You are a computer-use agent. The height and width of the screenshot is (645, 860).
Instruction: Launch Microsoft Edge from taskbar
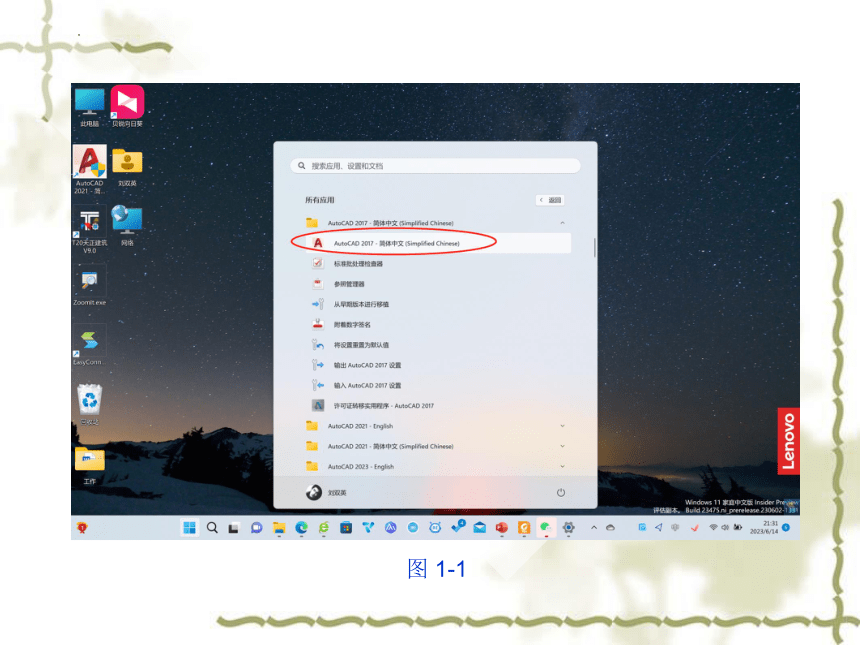point(302,528)
